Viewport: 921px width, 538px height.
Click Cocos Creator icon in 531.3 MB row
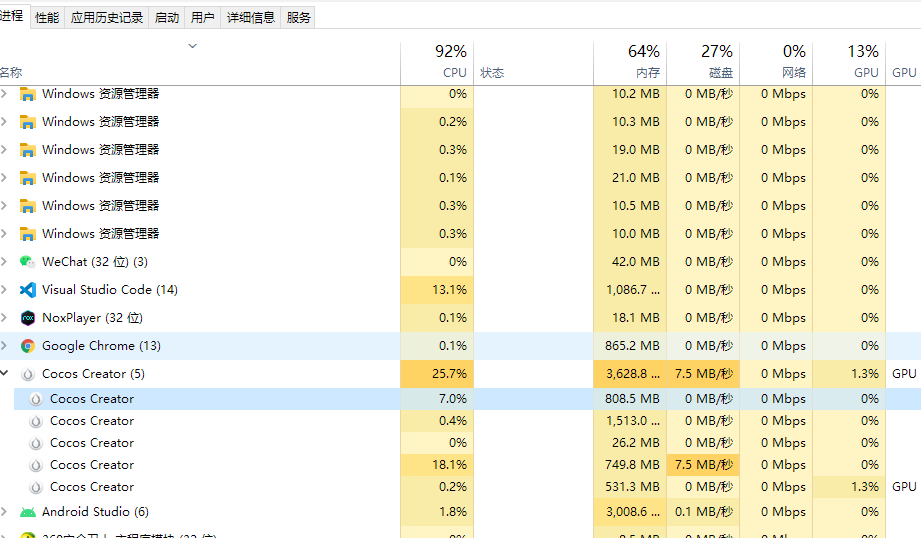click(x=36, y=487)
